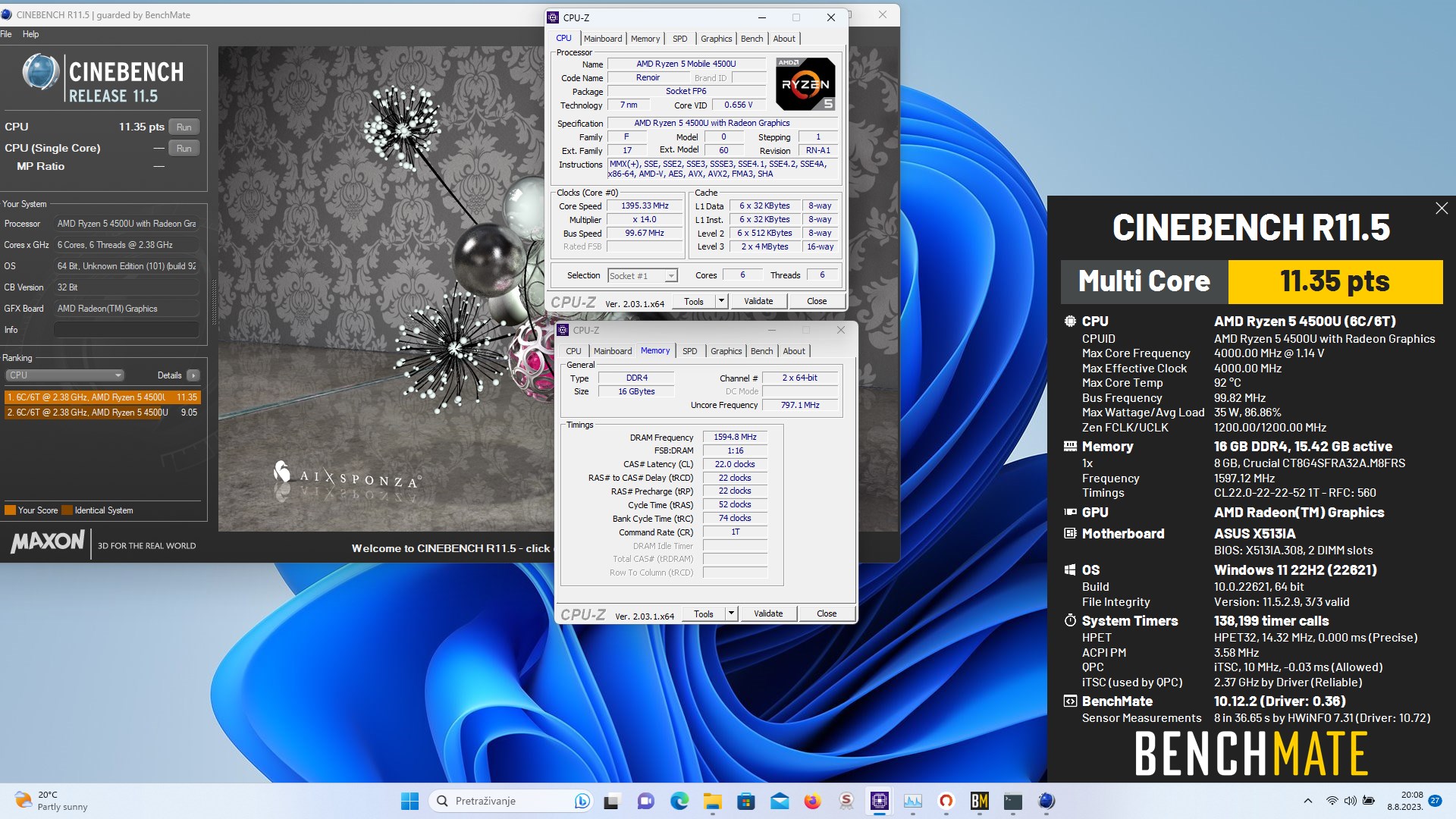Screen dimensions: 1456x819
Task: Click battery status tray icon
Action: coord(1369,801)
